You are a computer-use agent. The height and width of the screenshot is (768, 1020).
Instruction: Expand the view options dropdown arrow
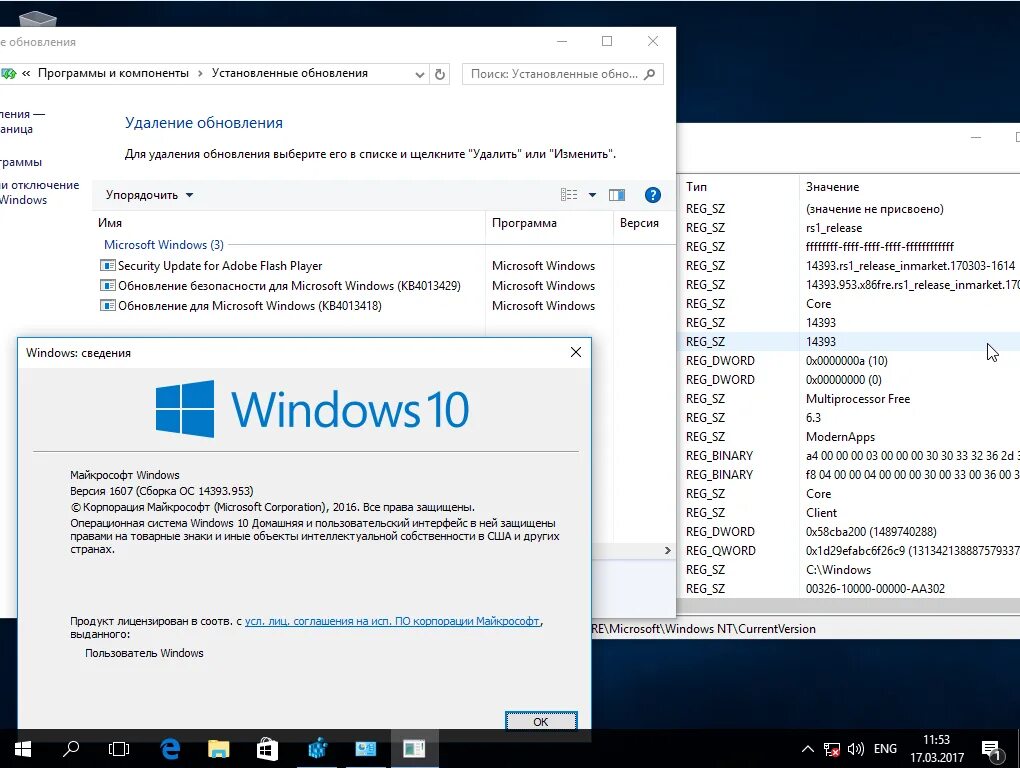pos(593,194)
